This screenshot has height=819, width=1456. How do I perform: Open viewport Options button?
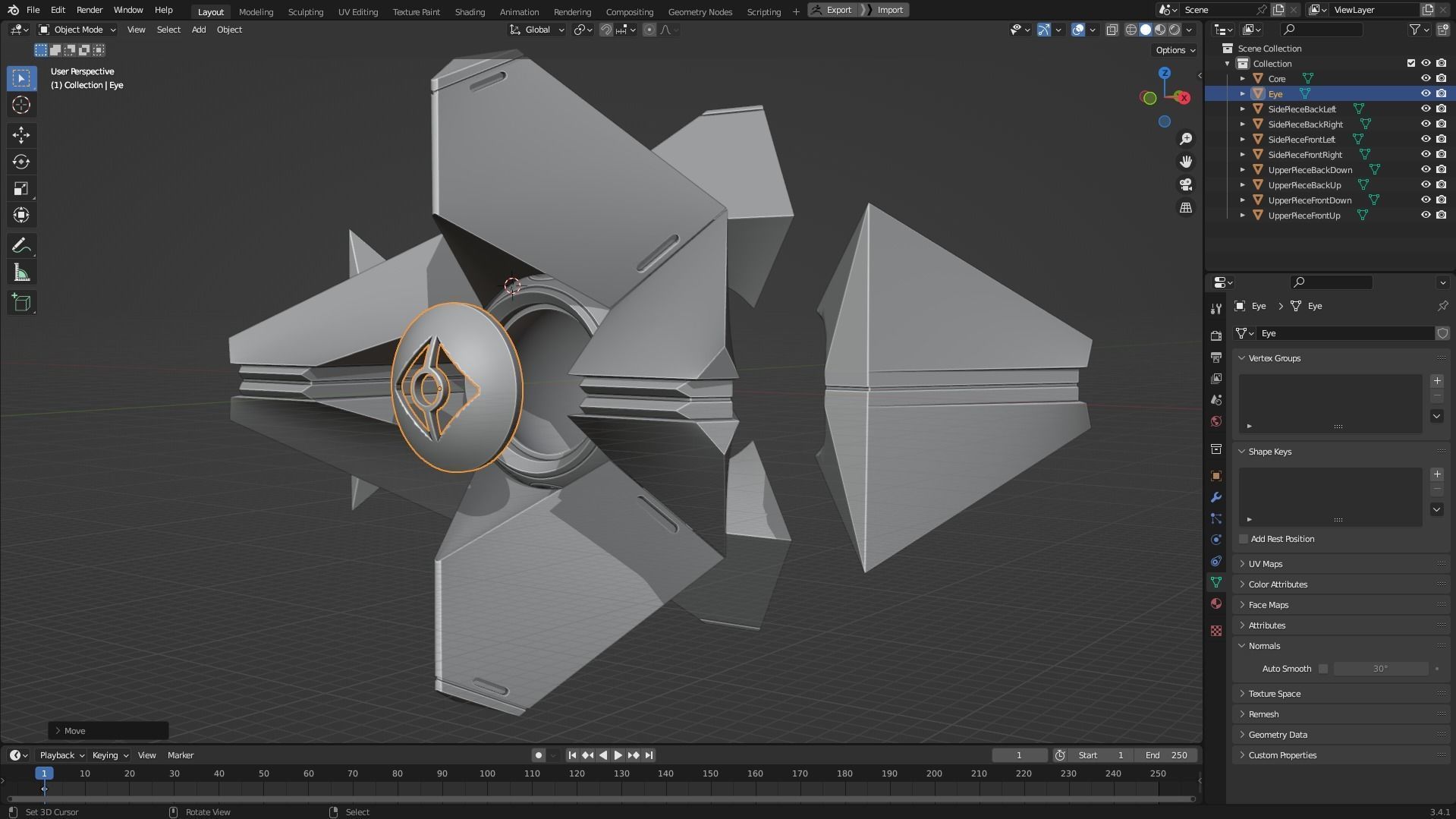click(x=1175, y=50)
